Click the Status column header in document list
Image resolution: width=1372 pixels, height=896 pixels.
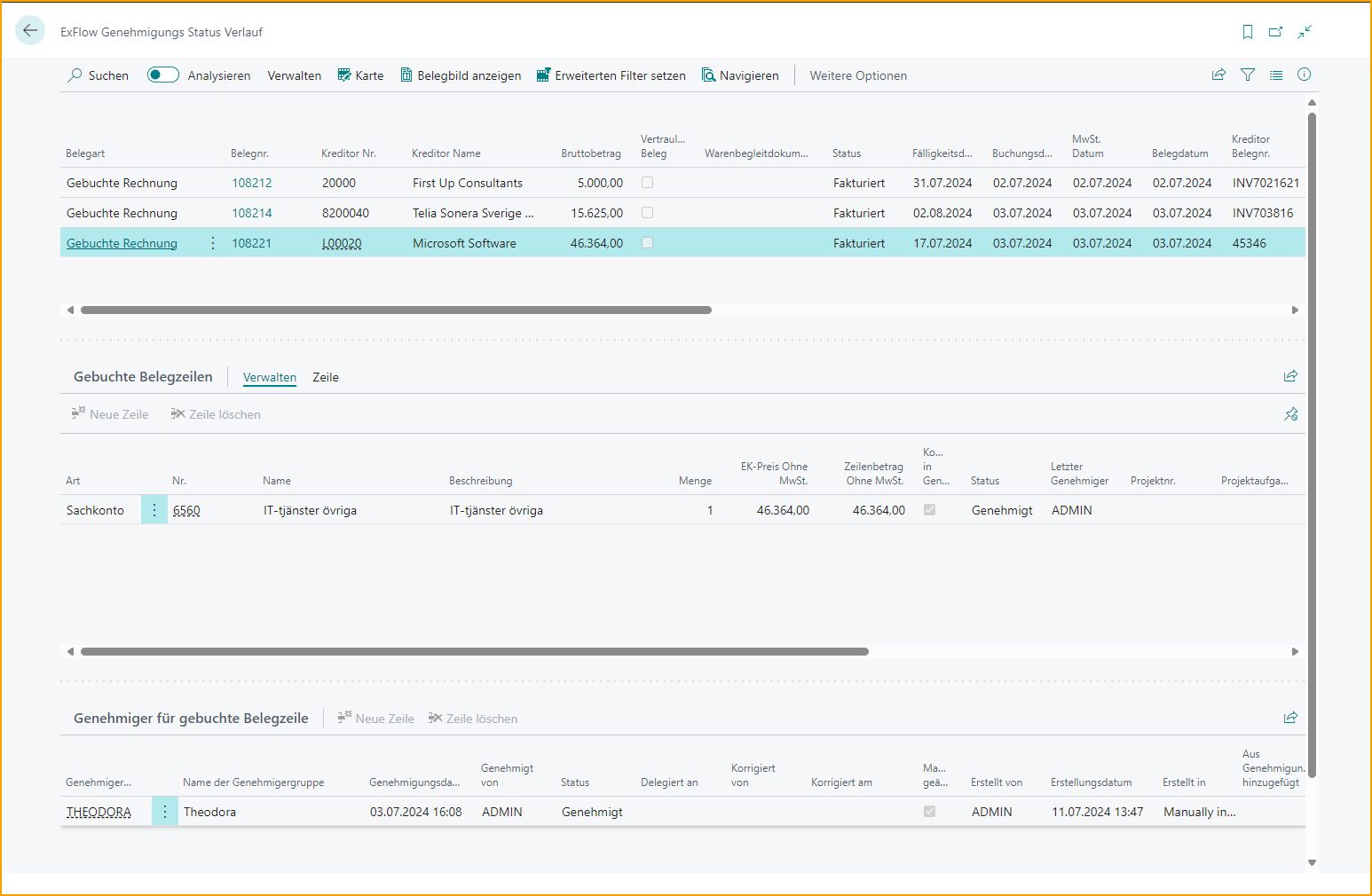[x=847, y=153]
